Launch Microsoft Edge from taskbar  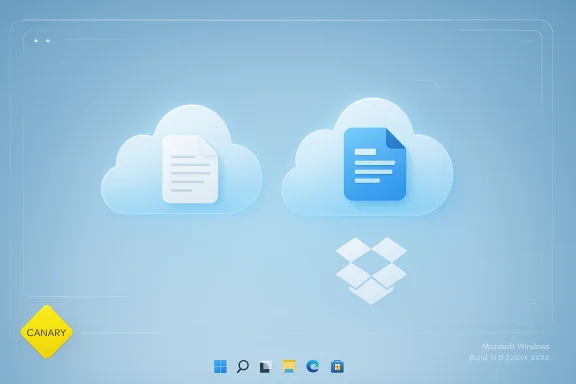tap(313, 366)
